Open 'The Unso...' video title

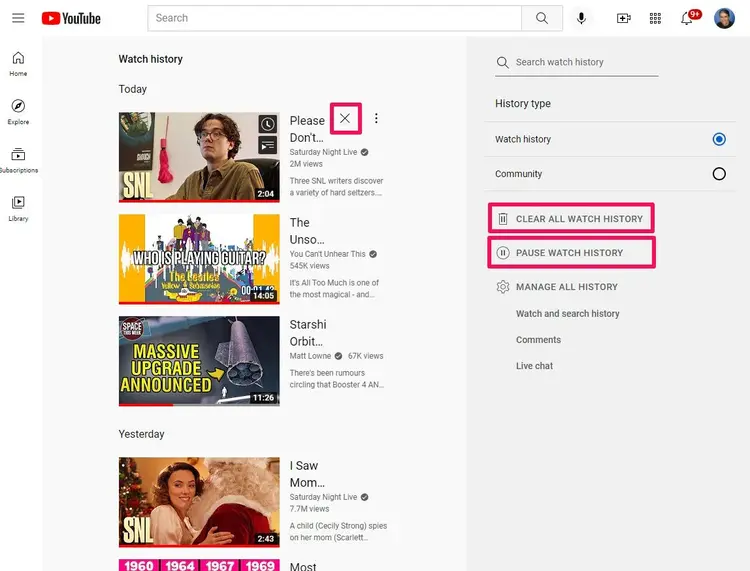(307, 231)
